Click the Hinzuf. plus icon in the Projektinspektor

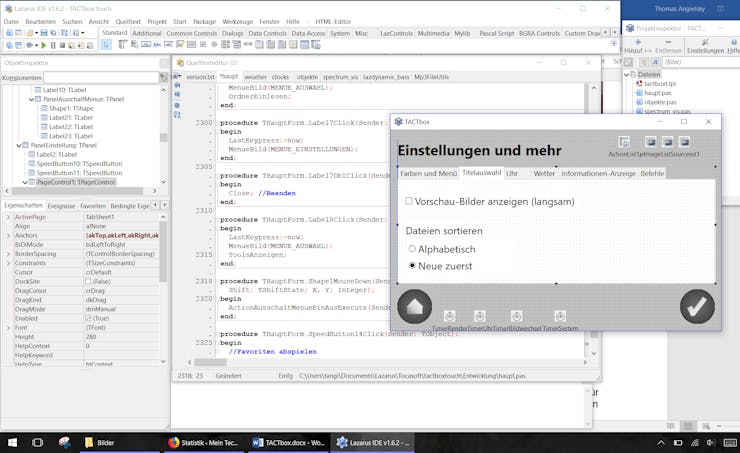638,42
